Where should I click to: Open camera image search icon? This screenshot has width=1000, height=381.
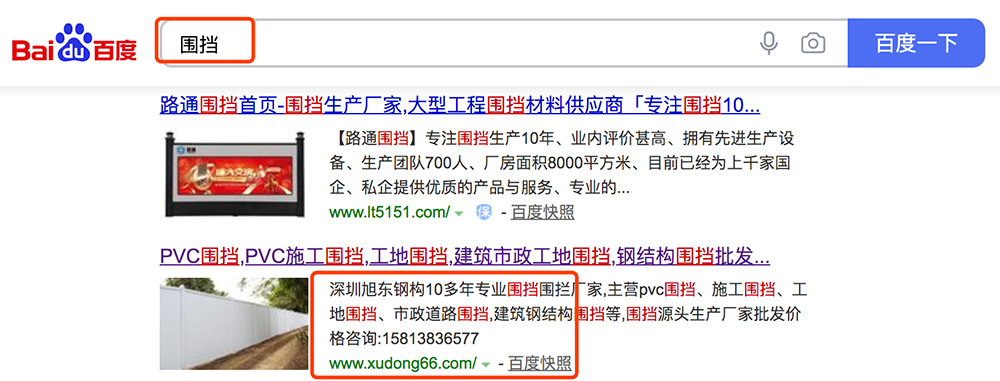tap(813, 43)
